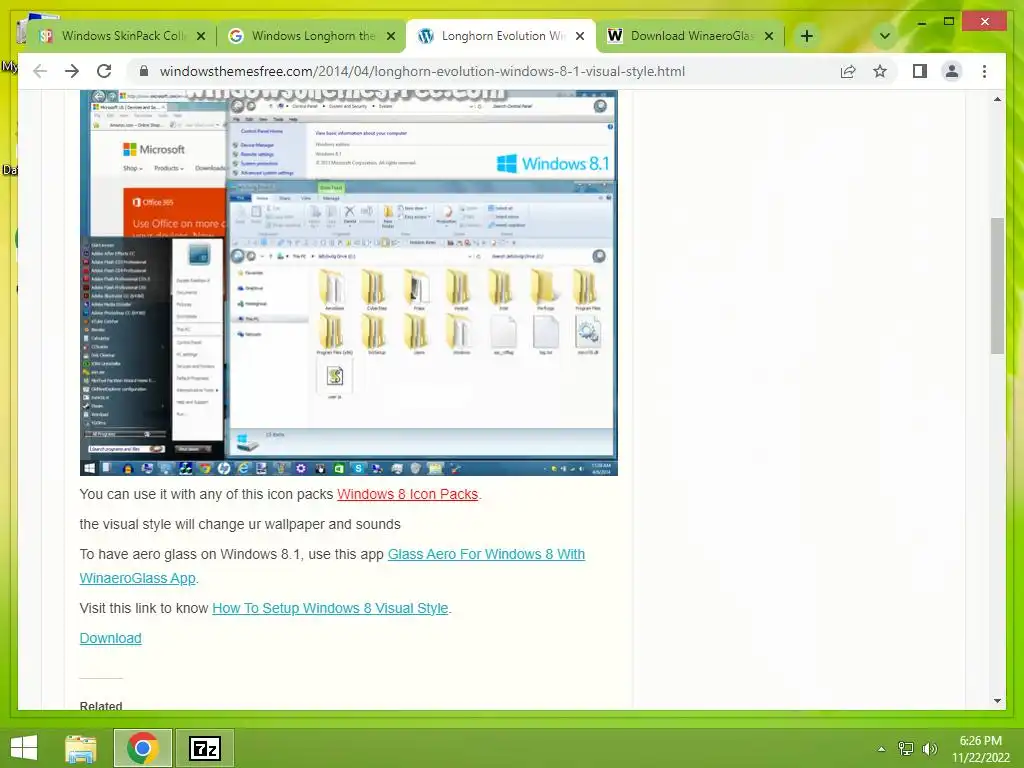Open the Chrome profile menu
Screen dimensions: 1024x768
click(x=952, y=71)
